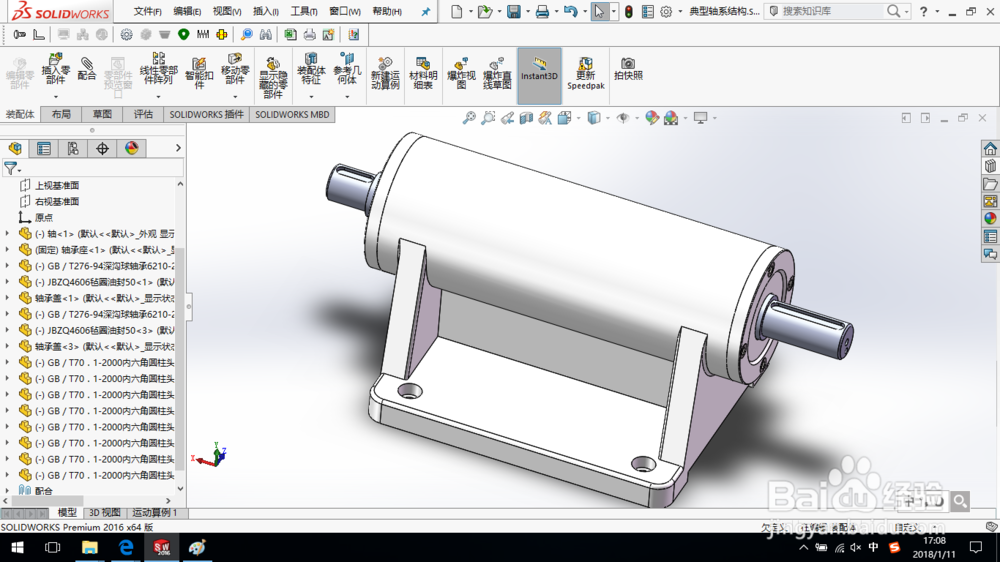Viewport: 1000px width, 562px height.
Task: Select 原点 origin in feature tree
Action: (x=44, y=218)
